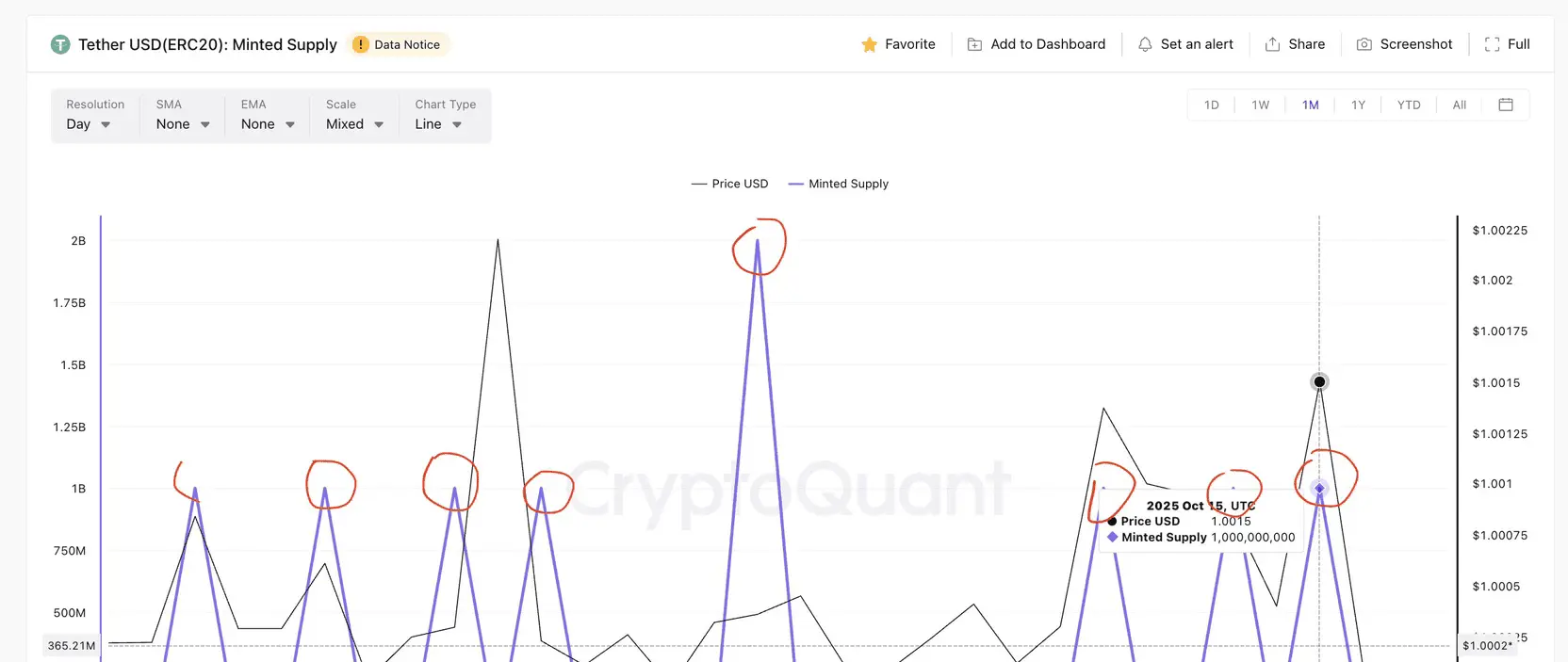Click the $1.00225 right axis label
This screenshot has height=662, width=1568.
1500,230
